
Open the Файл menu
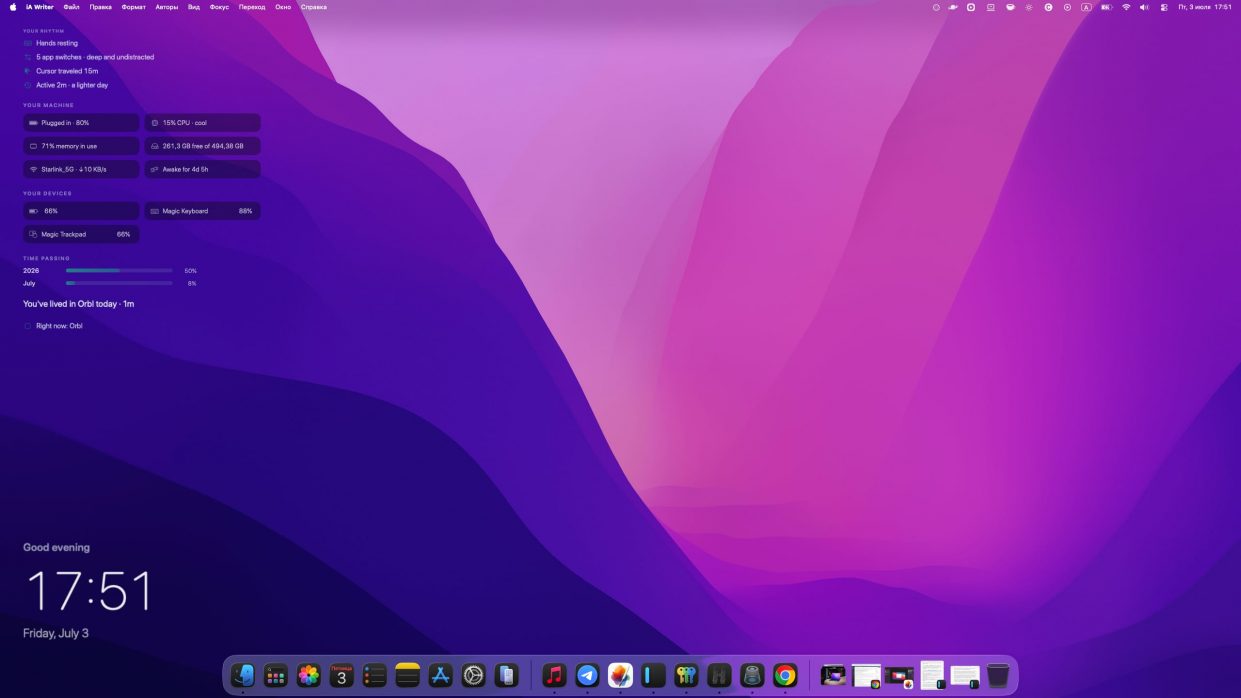pyautogui.click(x=71, y=7)
